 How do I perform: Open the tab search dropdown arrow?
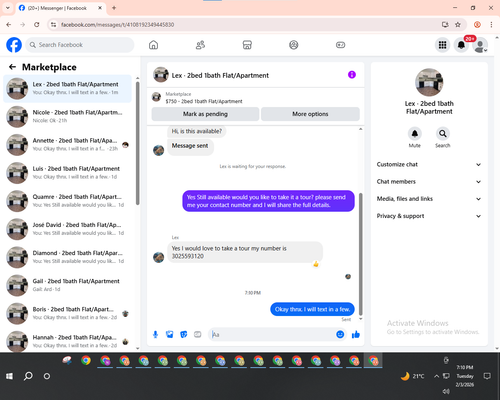pyautogui.click(x=8, y=8)
